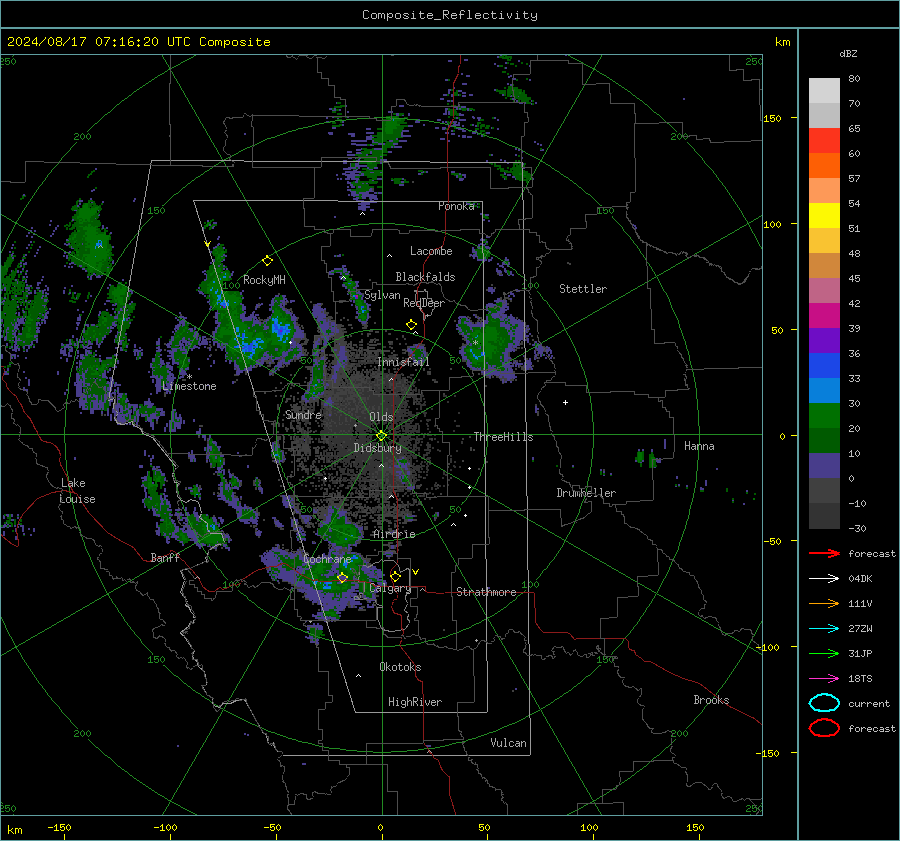Click the Limestone label
This screenshot has height=841, width=900.
point(189,386)
